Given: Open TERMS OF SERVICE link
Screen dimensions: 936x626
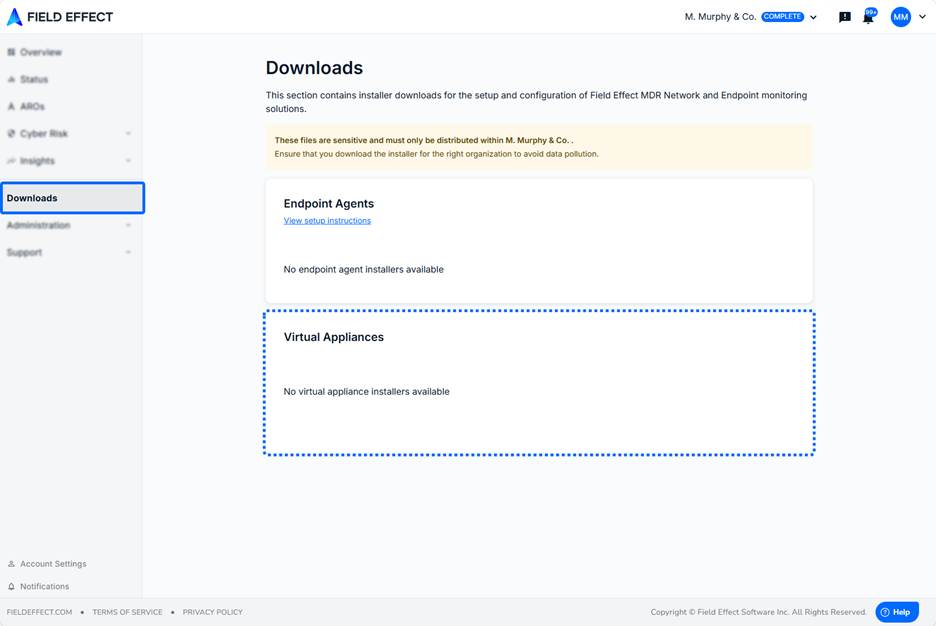Looking at the screenshot, I should [x=127, y=612].
